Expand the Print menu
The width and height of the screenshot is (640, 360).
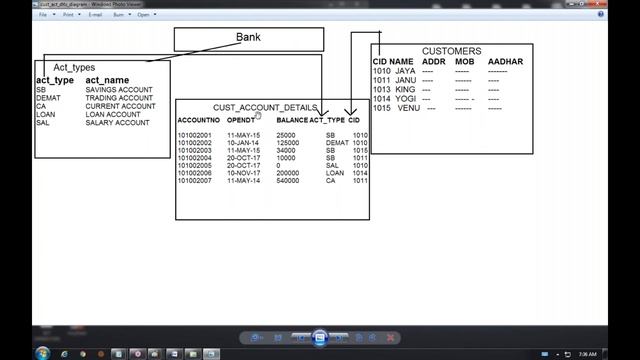72,15
